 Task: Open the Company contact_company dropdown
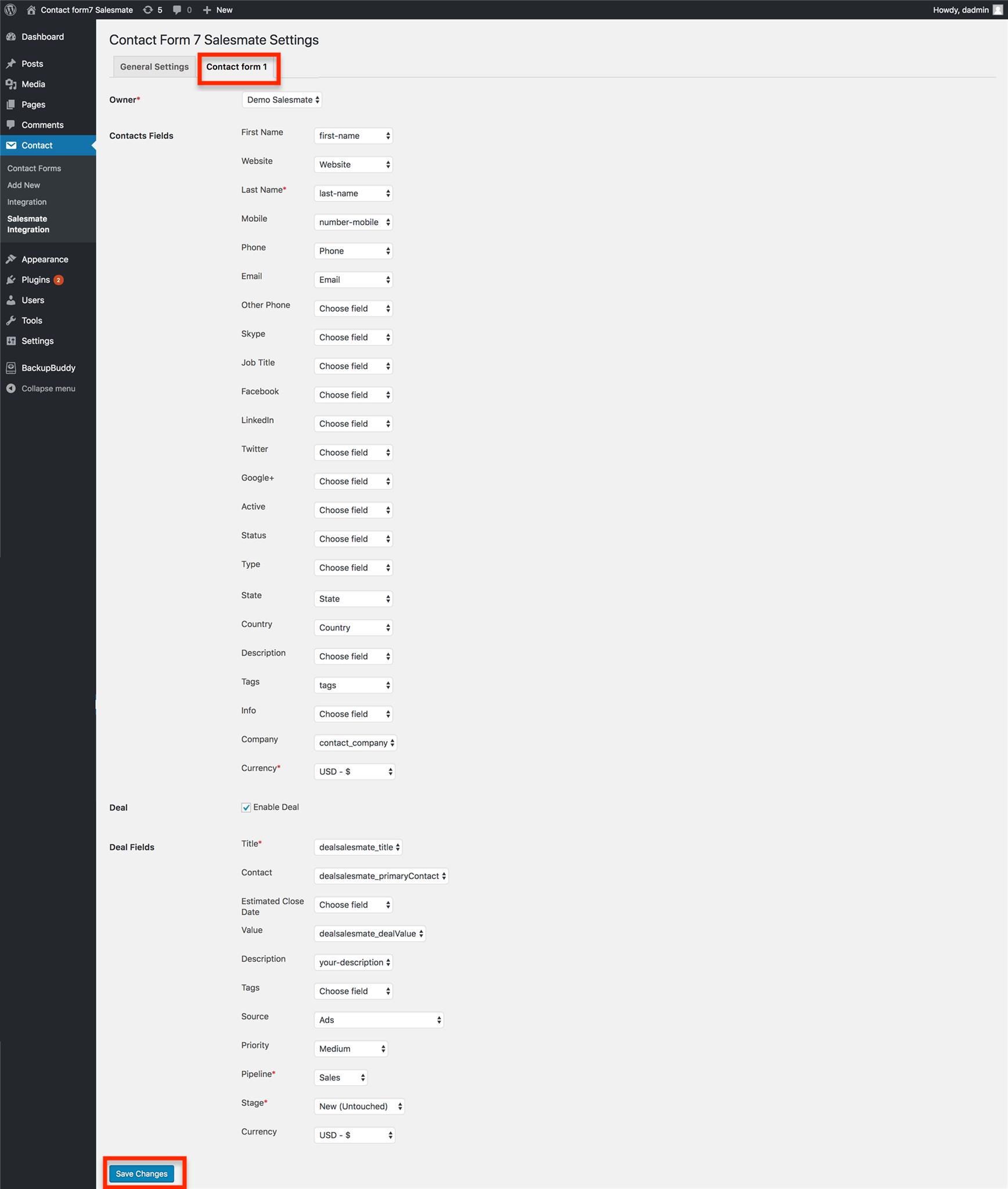[x=355, y=743]
